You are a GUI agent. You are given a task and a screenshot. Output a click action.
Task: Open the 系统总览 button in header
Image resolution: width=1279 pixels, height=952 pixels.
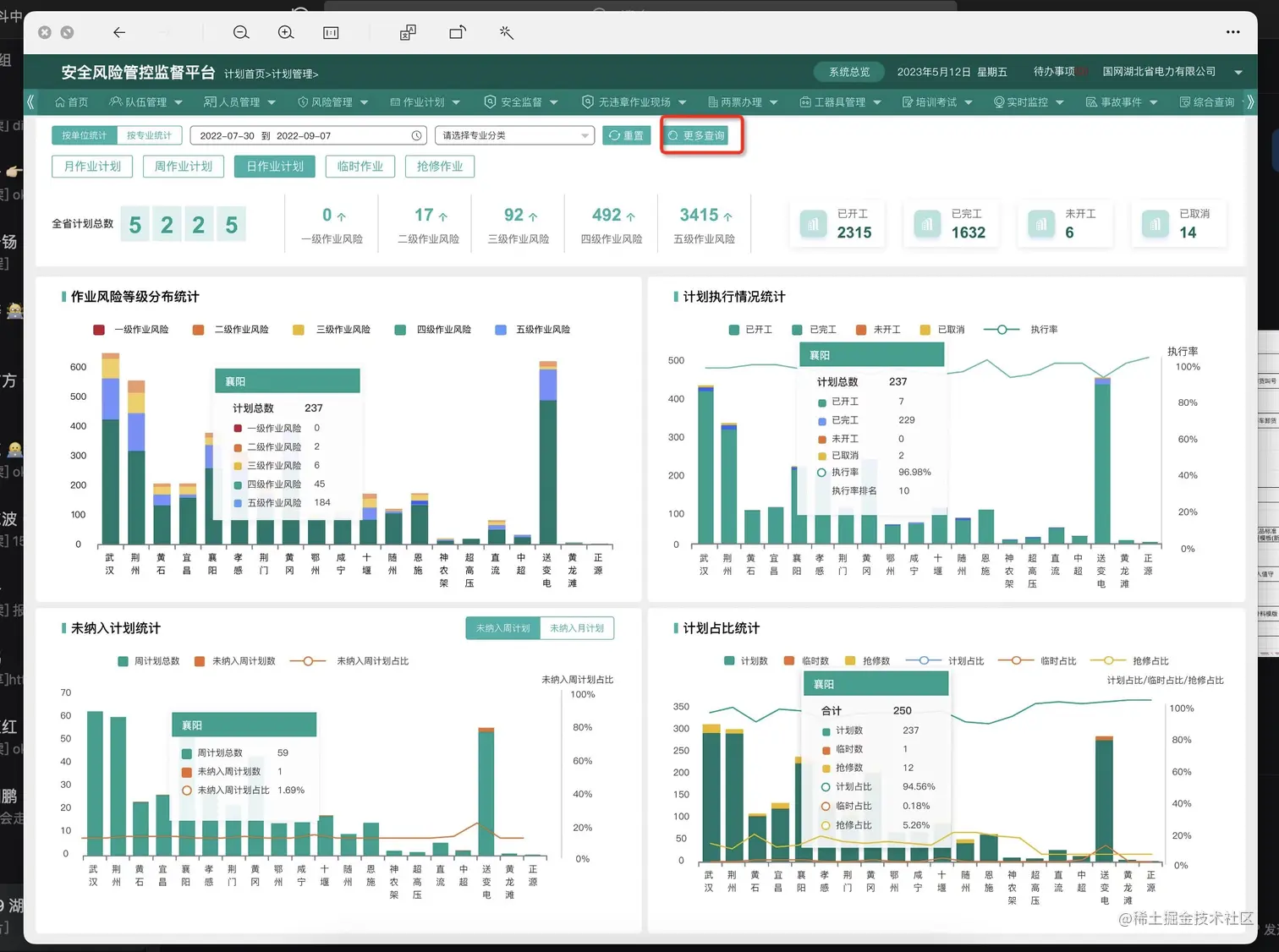(849, 72)
